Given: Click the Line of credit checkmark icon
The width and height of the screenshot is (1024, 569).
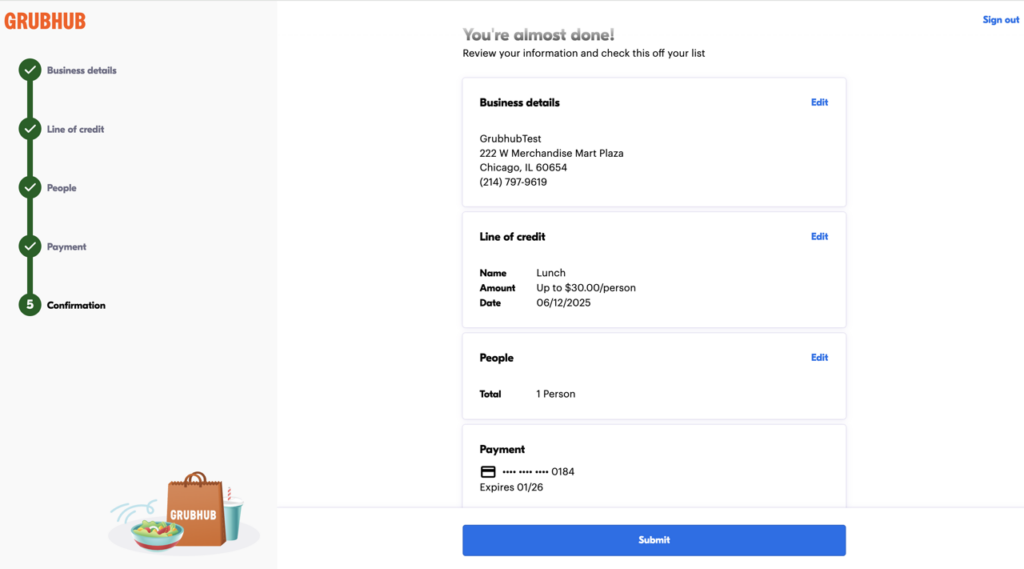Looking at the screenshot, I should (30, 129).
